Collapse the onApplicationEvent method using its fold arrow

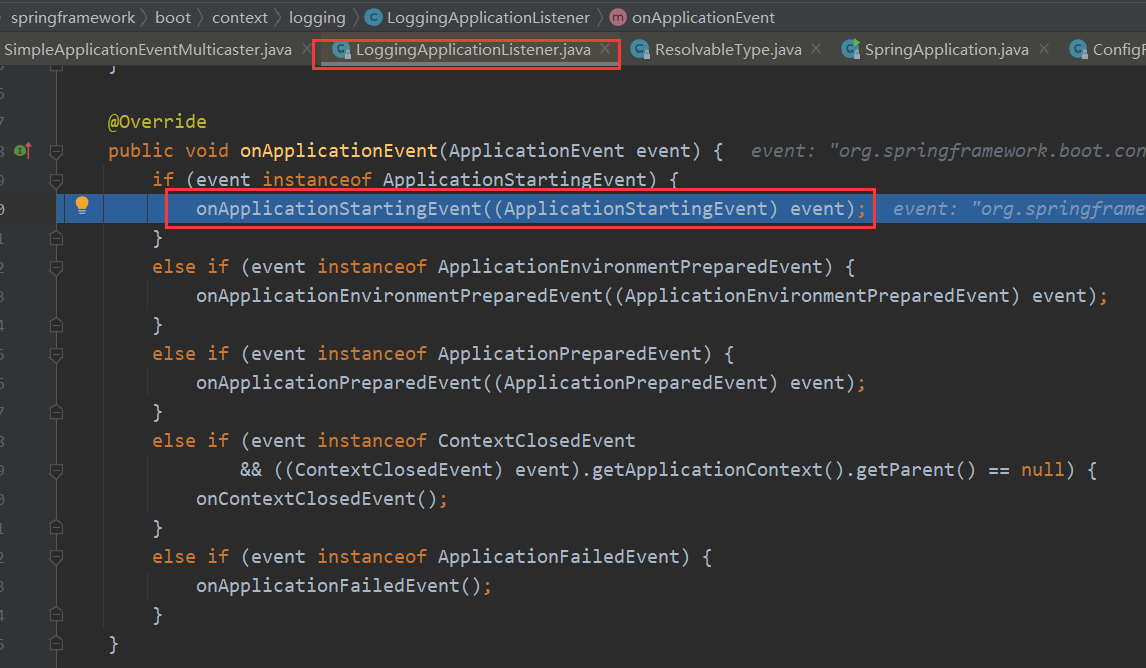[56, 150]
